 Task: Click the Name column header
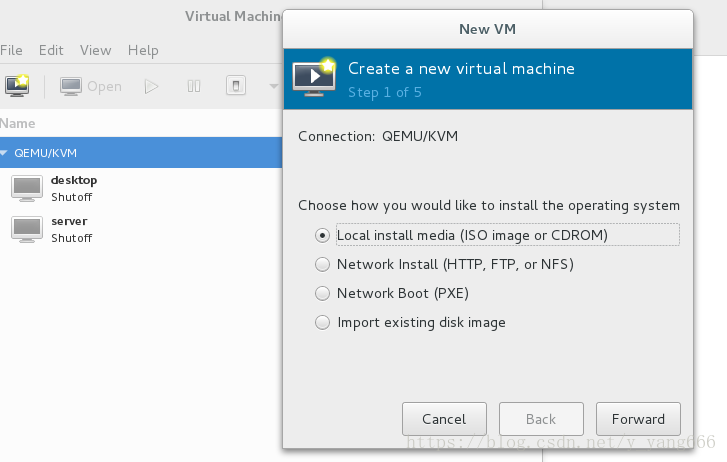click(x=18, y=123)
